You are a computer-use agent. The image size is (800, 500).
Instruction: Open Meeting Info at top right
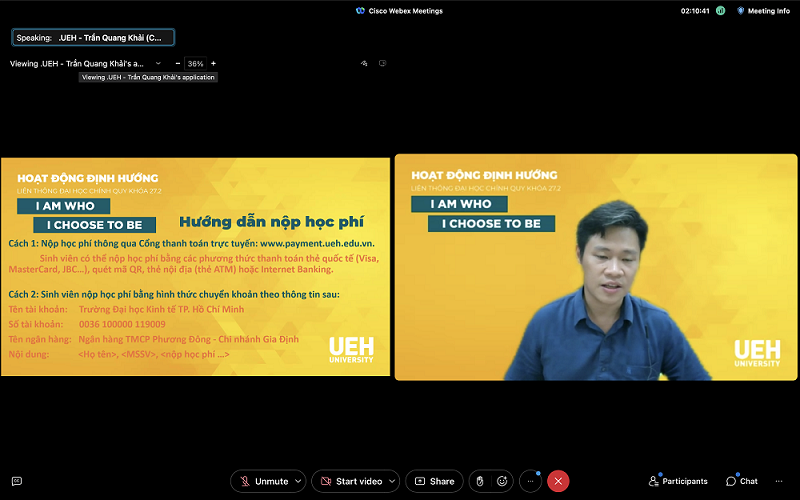pos(763,11)
